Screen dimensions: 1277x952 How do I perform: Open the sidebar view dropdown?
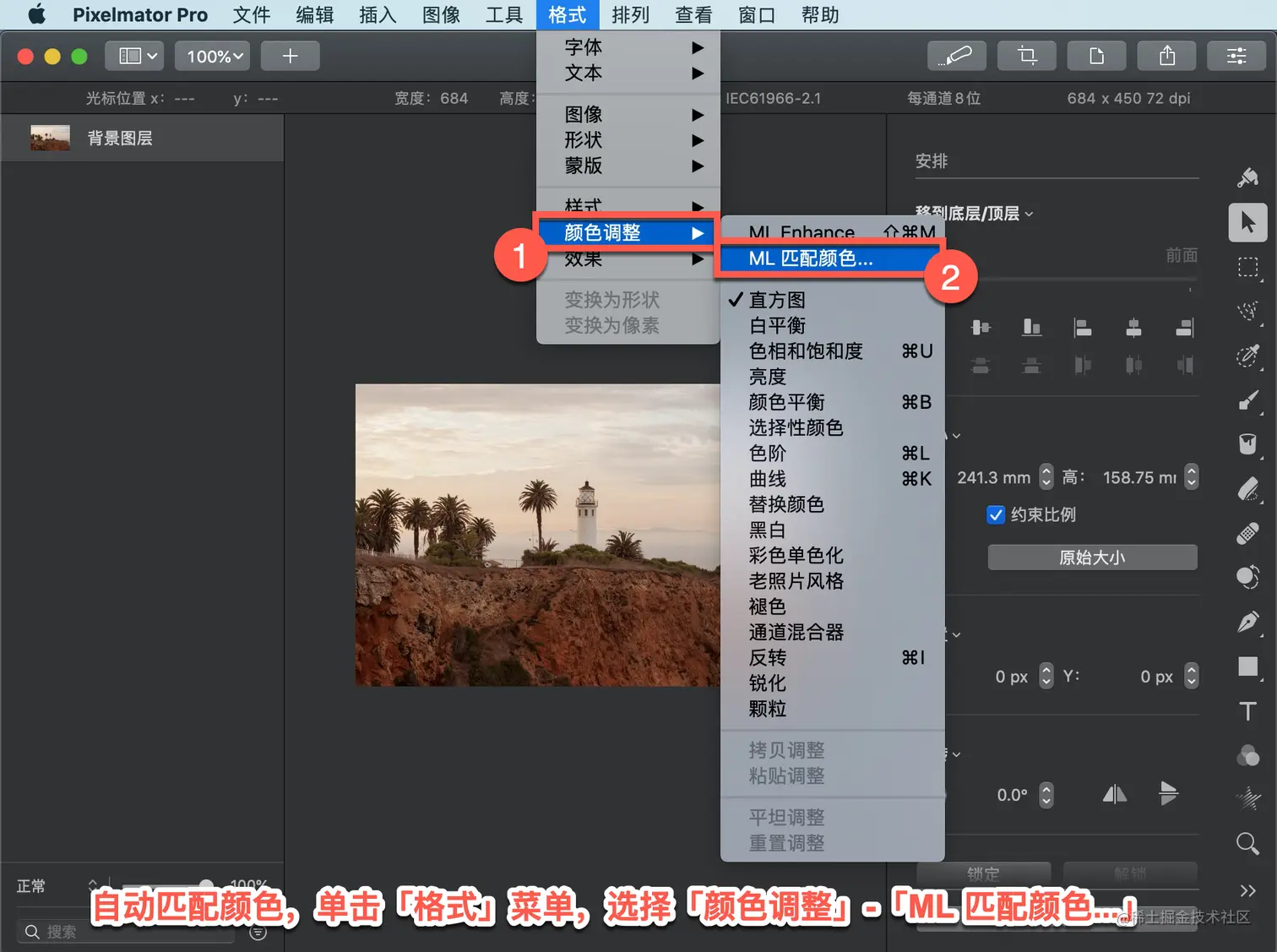135,56
